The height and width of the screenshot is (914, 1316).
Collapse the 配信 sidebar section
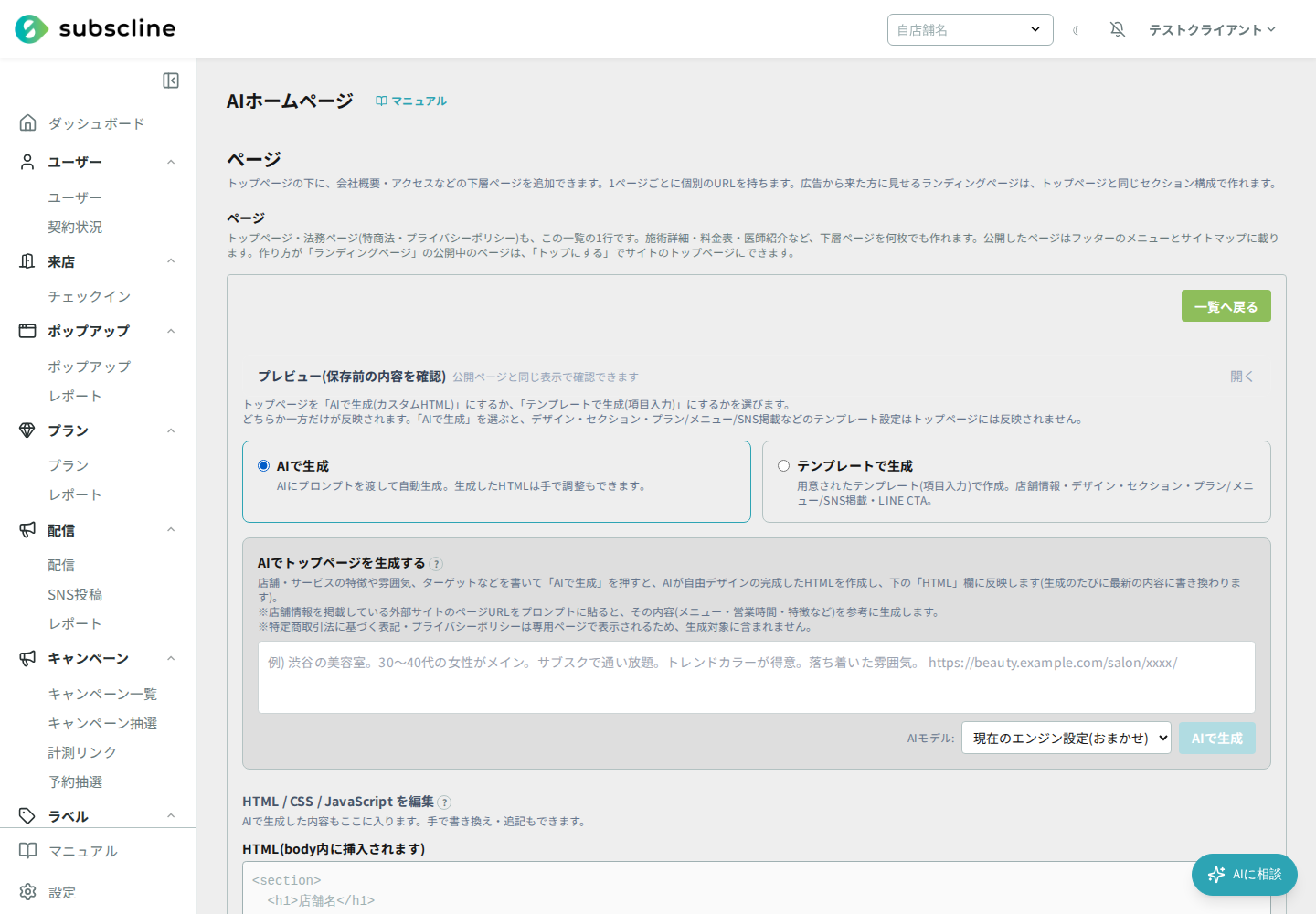(x=171, y=530)
